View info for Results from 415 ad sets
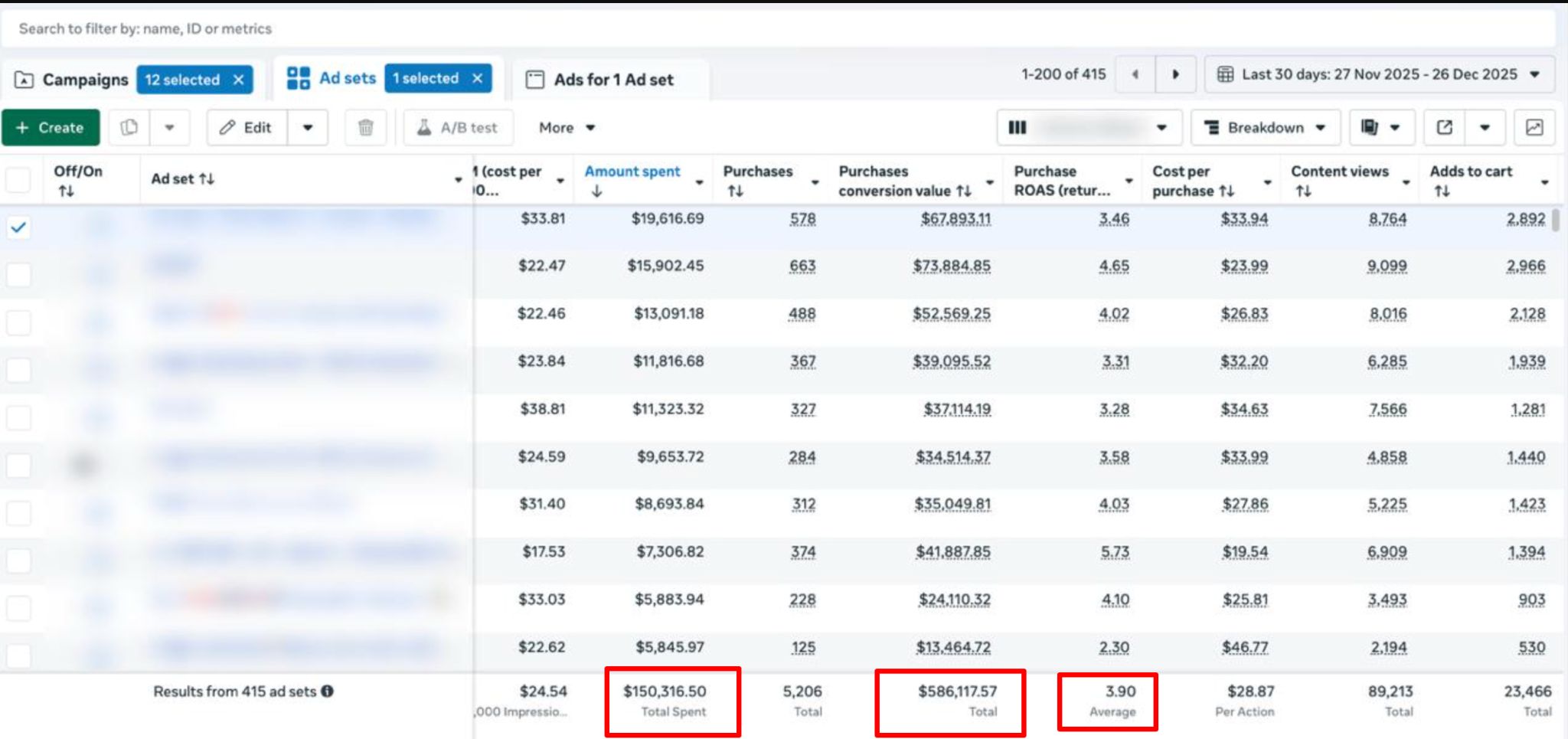Screen dimensions: 1568x739 (328, 690)
